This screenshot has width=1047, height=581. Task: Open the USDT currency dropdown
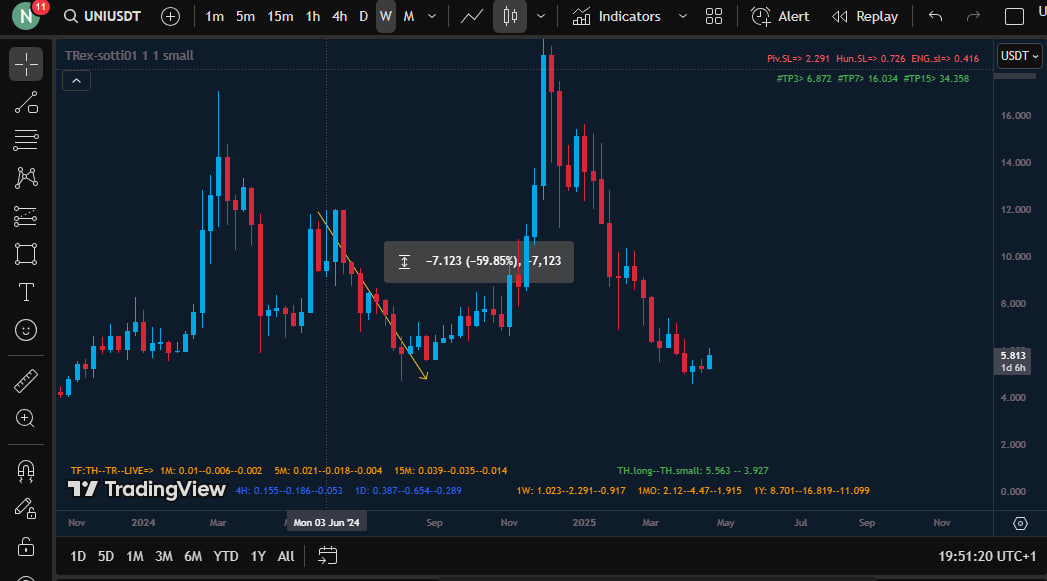point(1019,56)
